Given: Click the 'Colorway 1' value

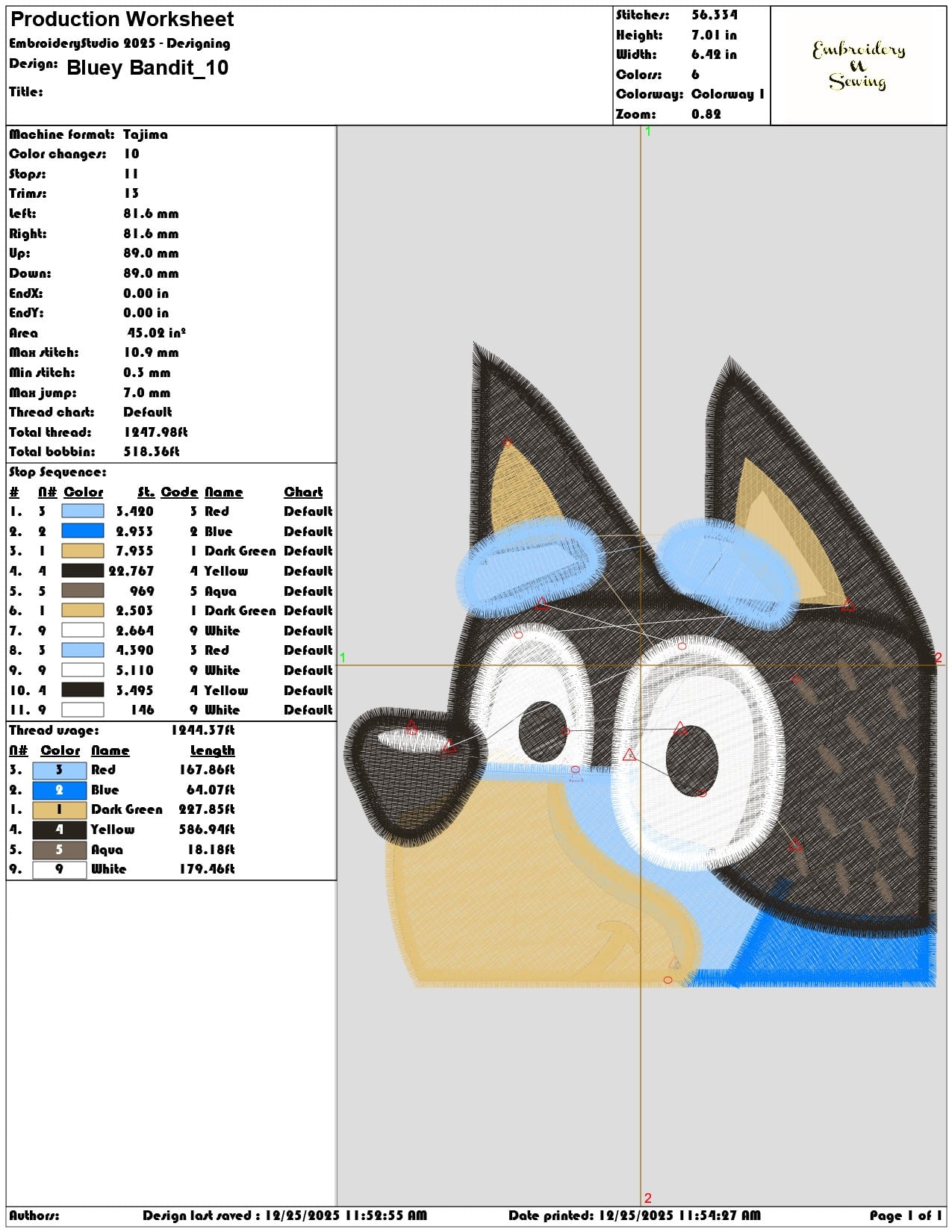Looking at the screenshot, I should coord(728,94).
